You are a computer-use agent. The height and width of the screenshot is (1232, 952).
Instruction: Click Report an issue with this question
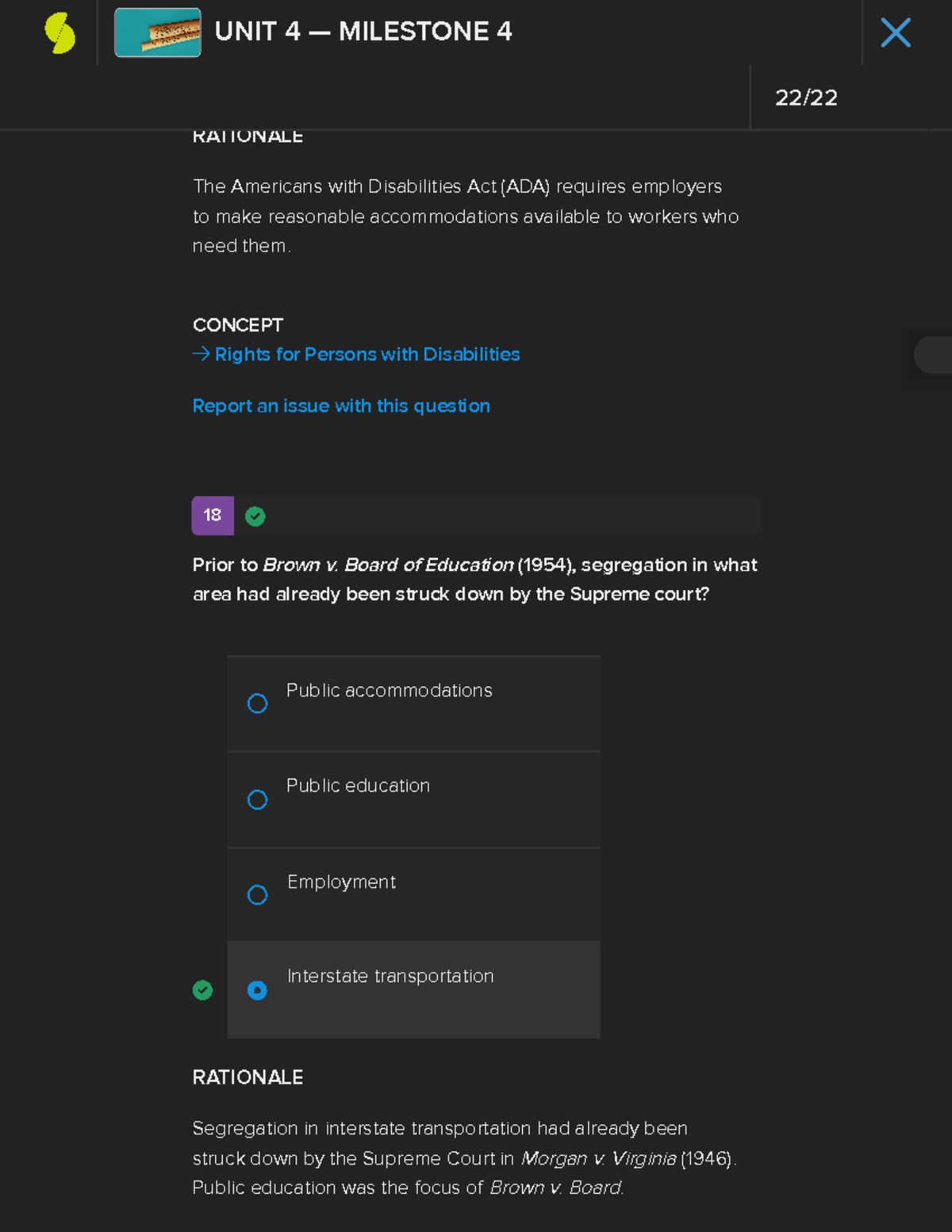coord(341,405)
